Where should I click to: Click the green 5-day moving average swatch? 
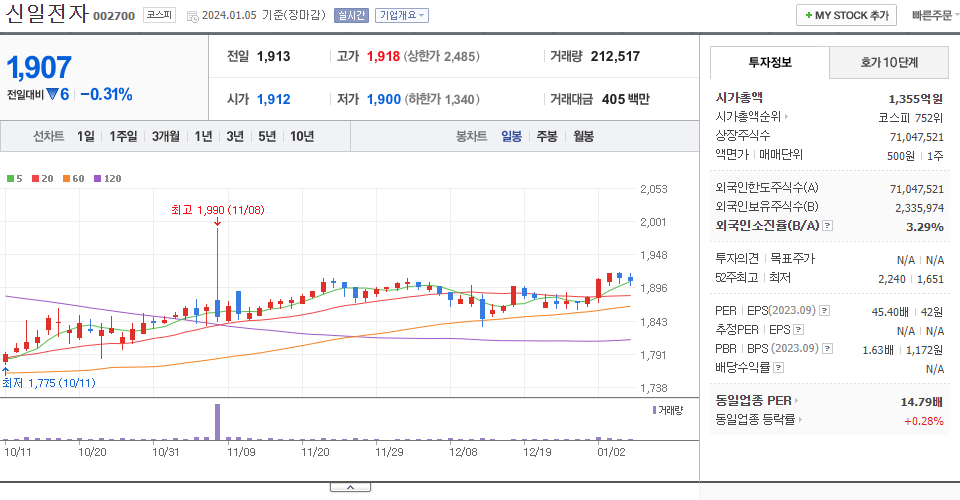(x=10, y=179)
